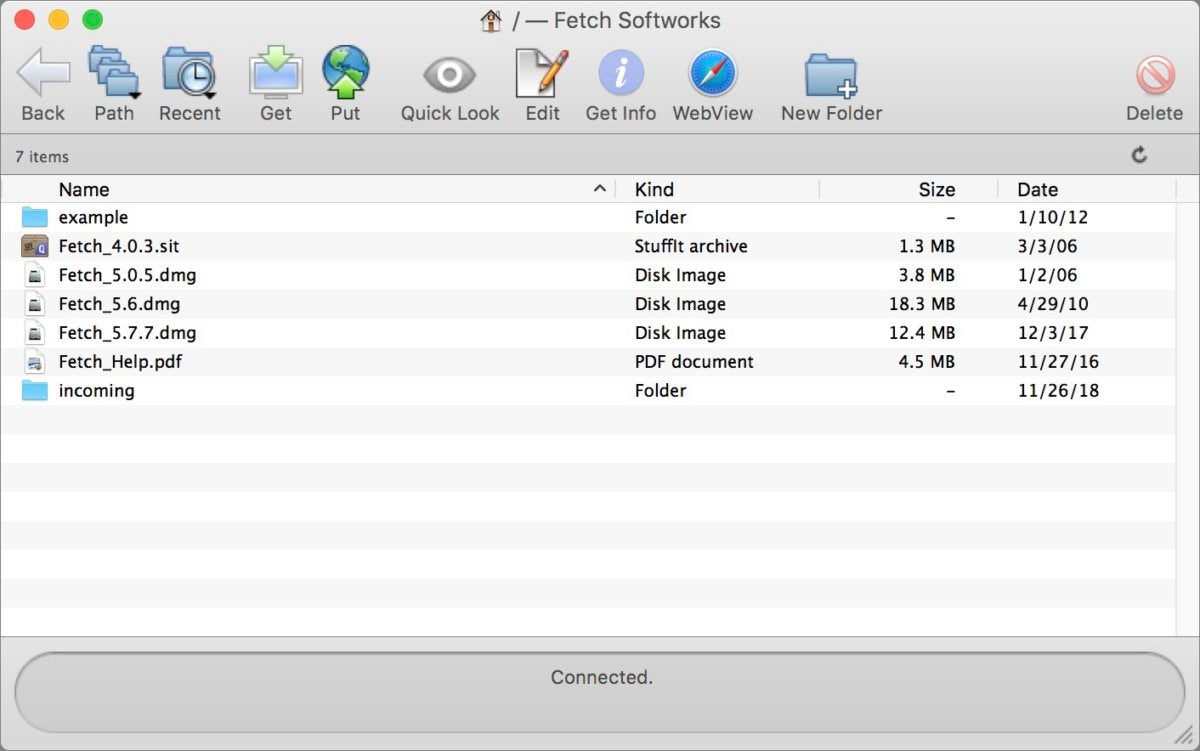Select the file name Fetch_5.7.7.dmg
This screenshot has height=751, width=1200.
tap(127, 333)
